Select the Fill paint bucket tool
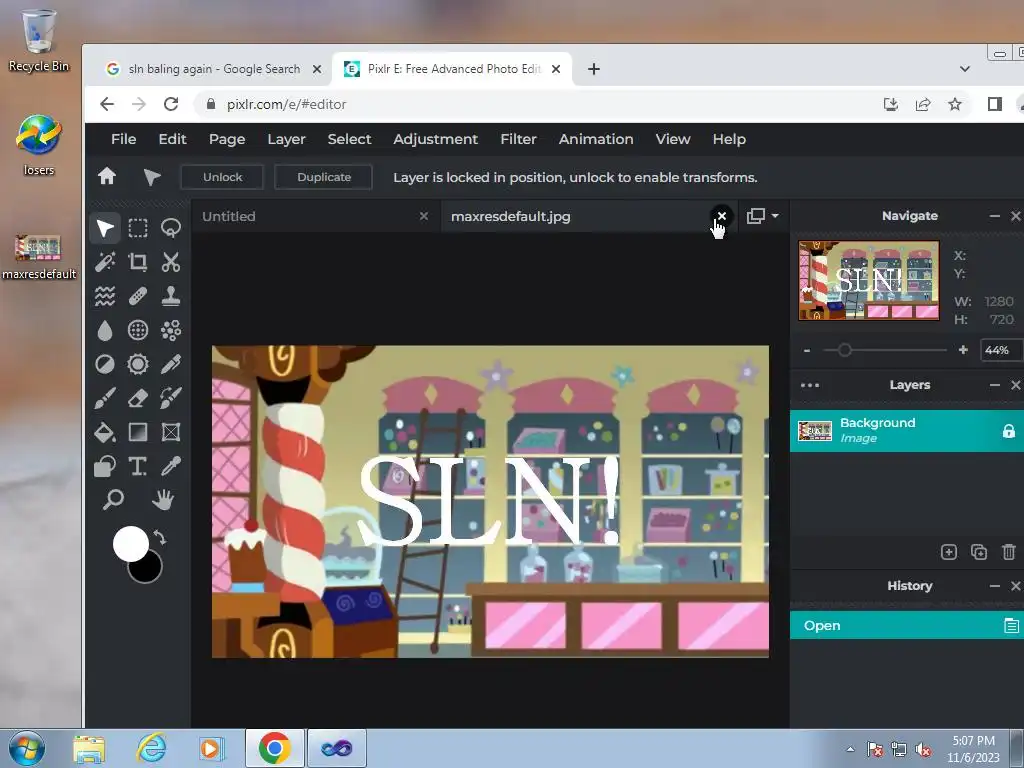 click(x=104, y=432)
